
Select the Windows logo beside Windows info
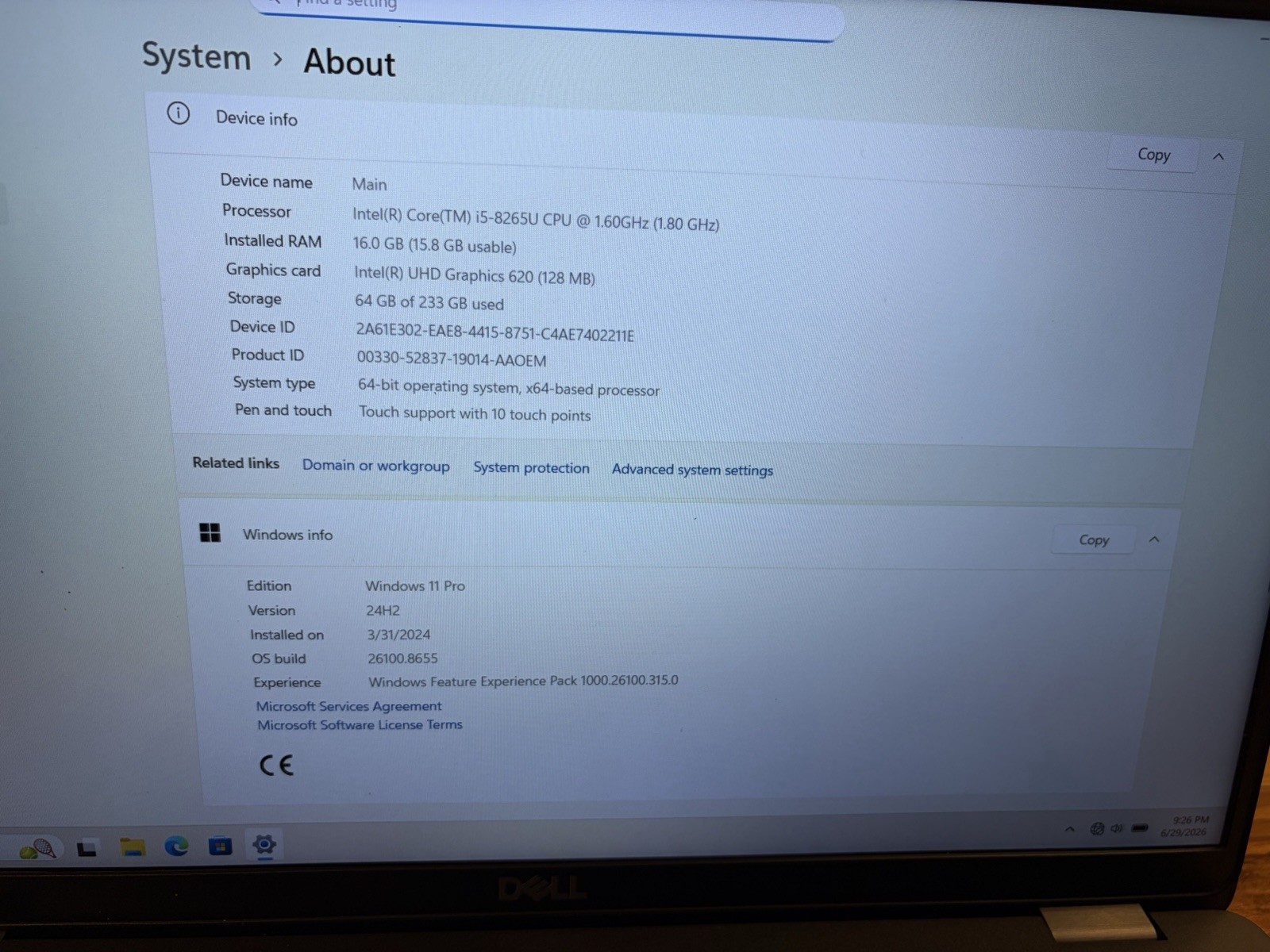[210, 532]
